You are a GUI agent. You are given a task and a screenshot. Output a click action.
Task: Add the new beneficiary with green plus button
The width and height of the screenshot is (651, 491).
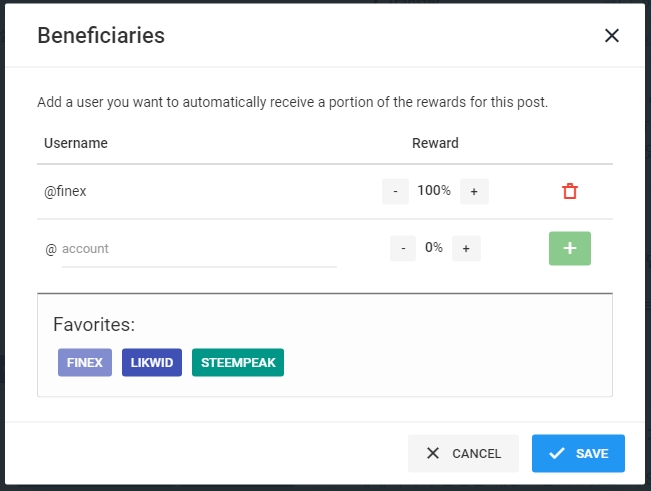tap(570, 248)
